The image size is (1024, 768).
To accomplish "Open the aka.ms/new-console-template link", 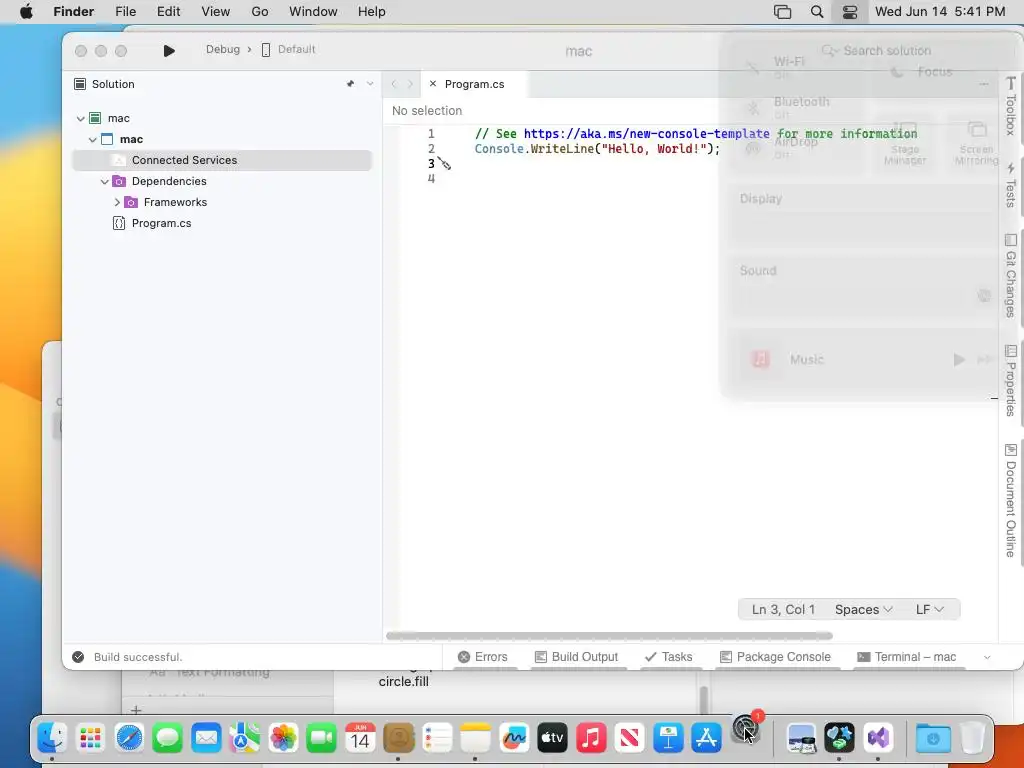I will coord(647,134).
